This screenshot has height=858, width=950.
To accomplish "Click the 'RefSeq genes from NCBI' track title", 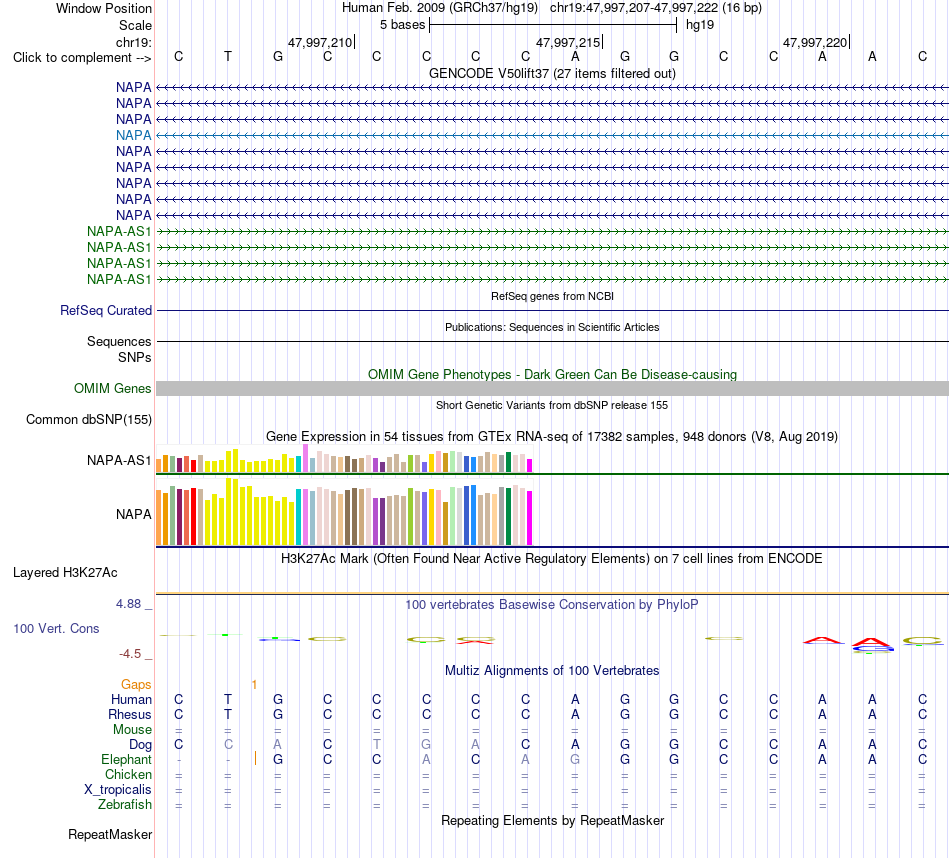I will pos(552,296).
